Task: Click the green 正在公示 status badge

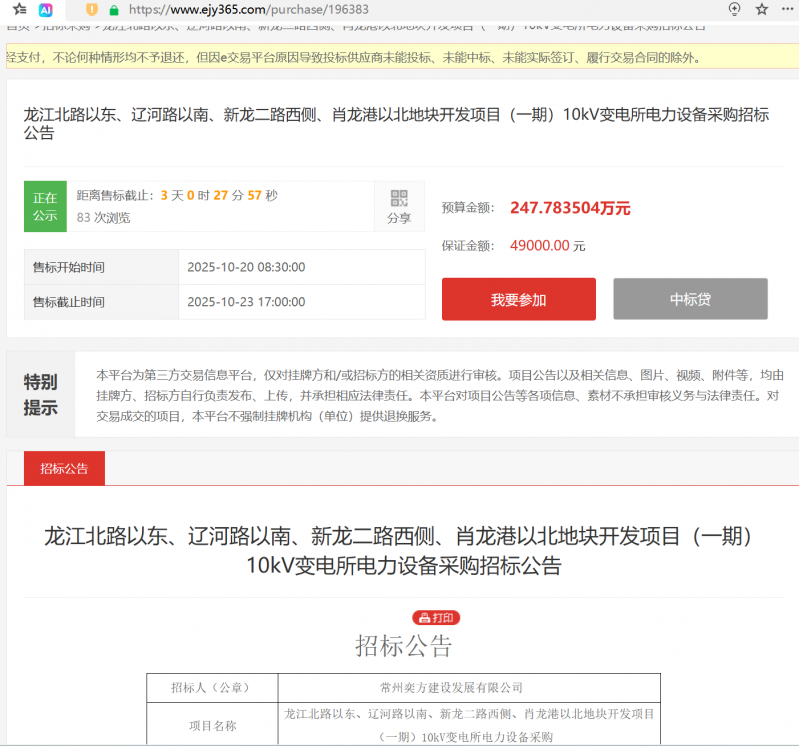Action: click(45, 206)
